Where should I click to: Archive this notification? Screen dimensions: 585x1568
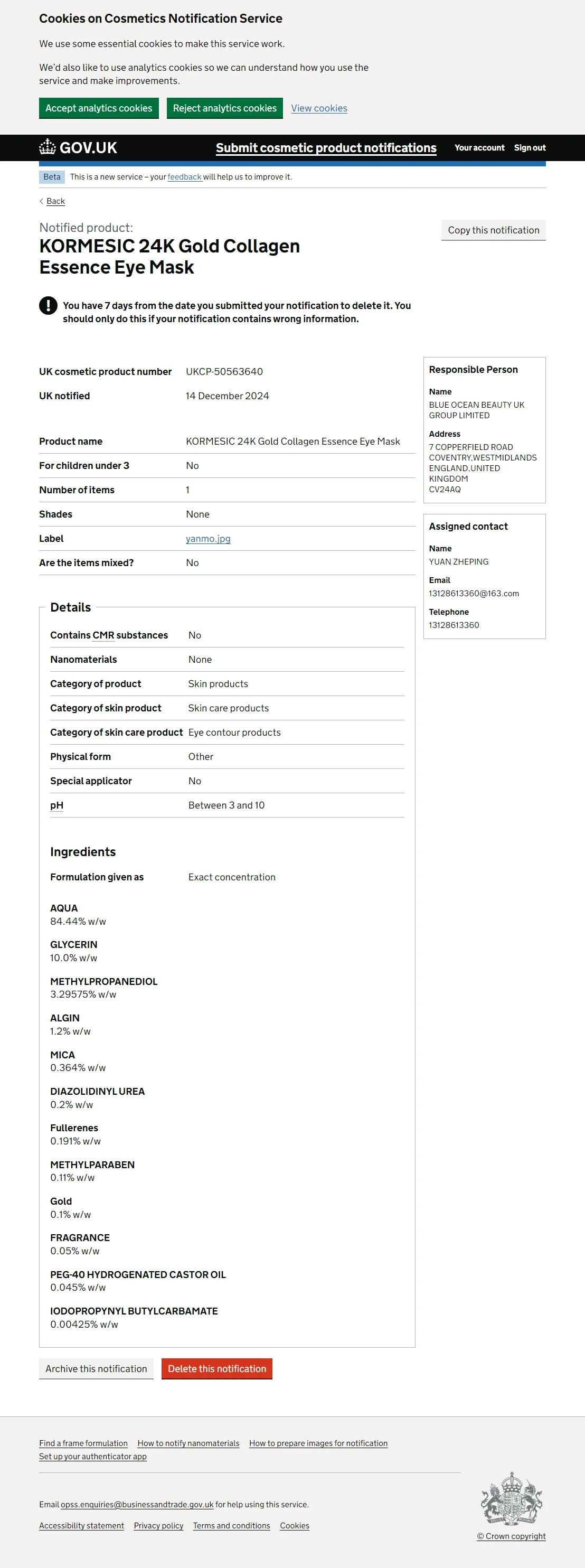coord(96,1368)
